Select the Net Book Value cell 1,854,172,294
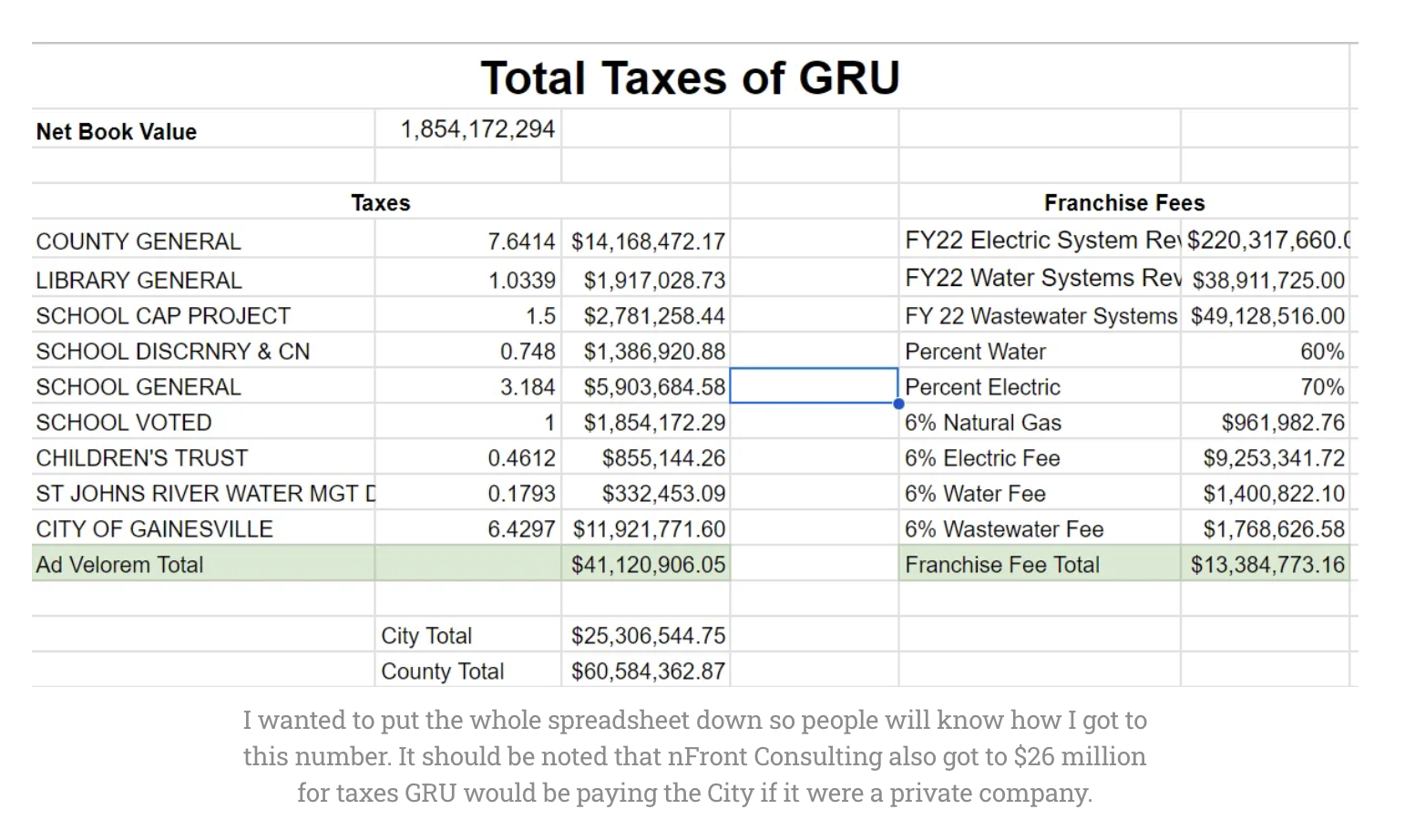The height and width of the screenshot is (840, 1425). [467, 129]
